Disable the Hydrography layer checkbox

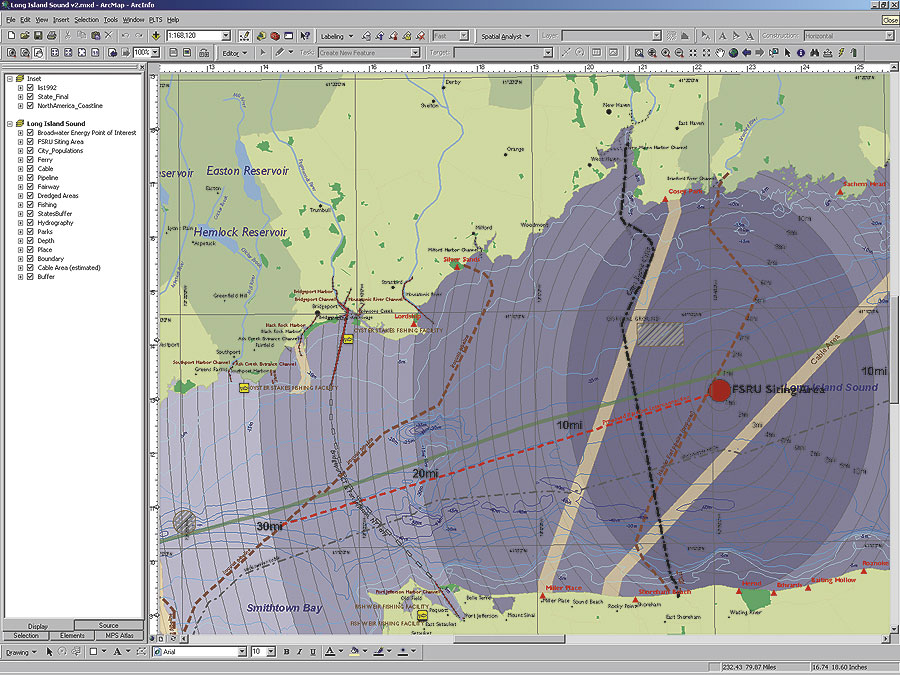click(30, 223)
